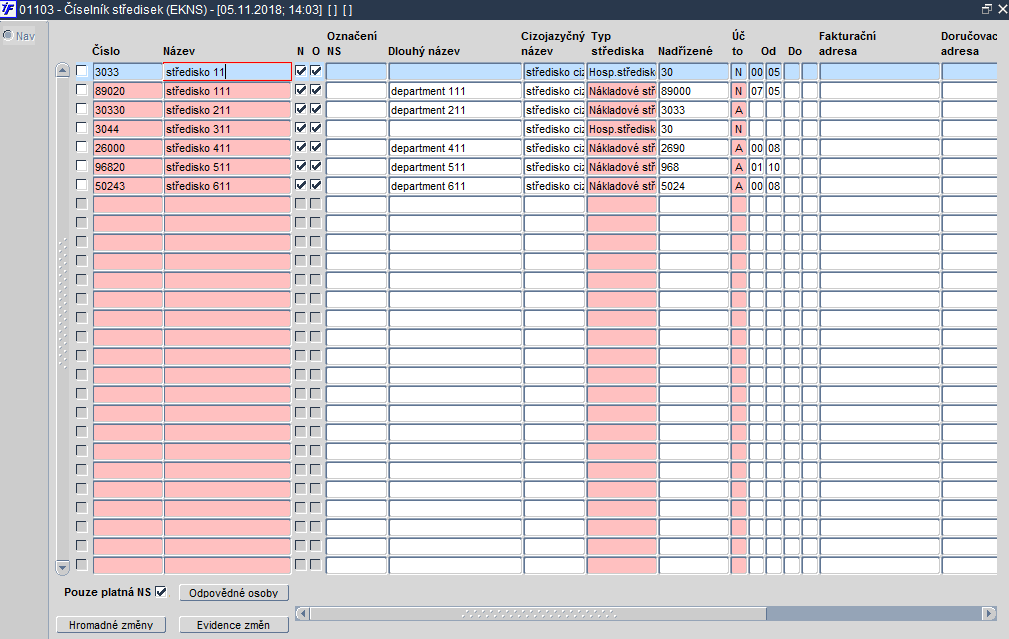
Task: Select Číslo cell 30330
Action: 127,110
